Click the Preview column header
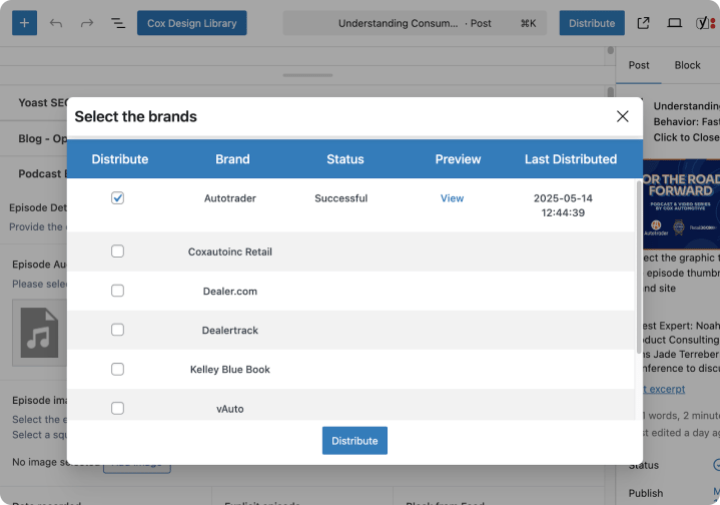This screenshot has width=720, height=505. click(458, 159)
